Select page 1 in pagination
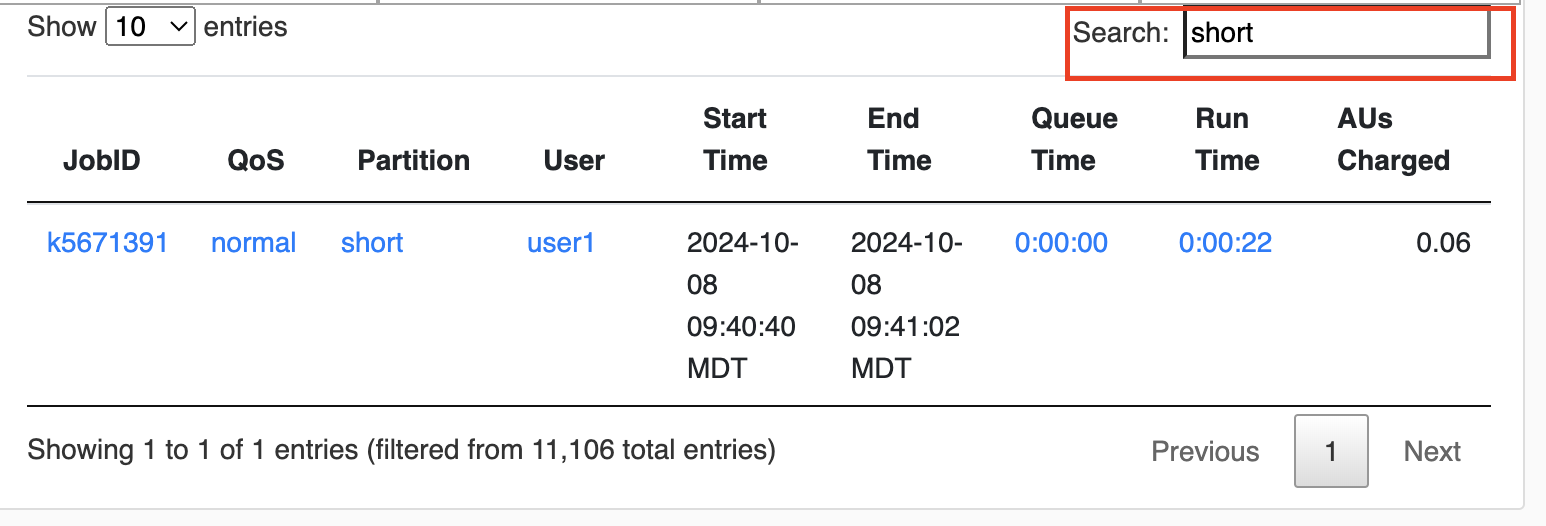This screenshot has height=526, width=1546. [1330, 452]
